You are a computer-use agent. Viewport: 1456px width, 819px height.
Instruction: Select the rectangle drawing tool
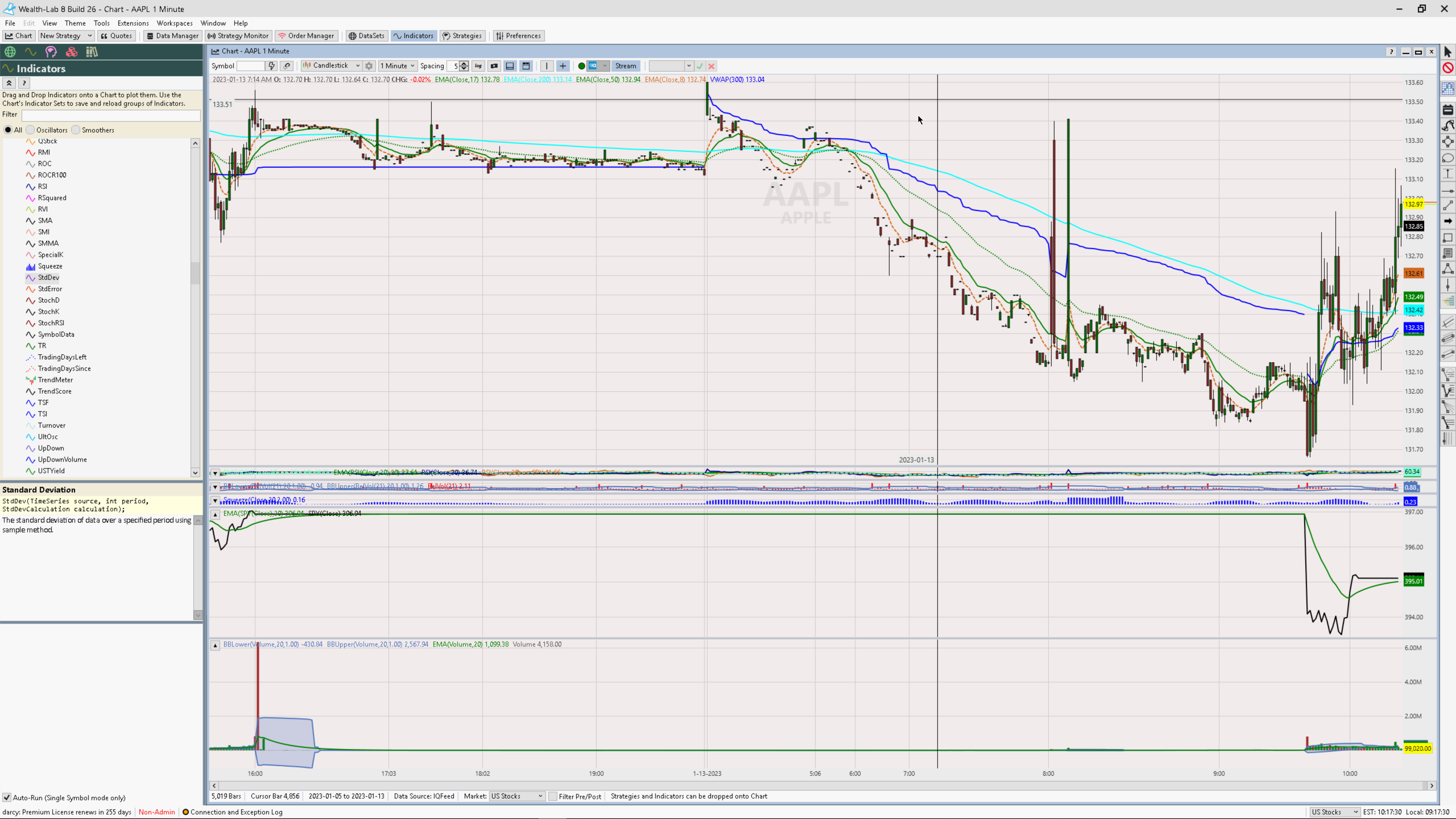pos(1448,237)
